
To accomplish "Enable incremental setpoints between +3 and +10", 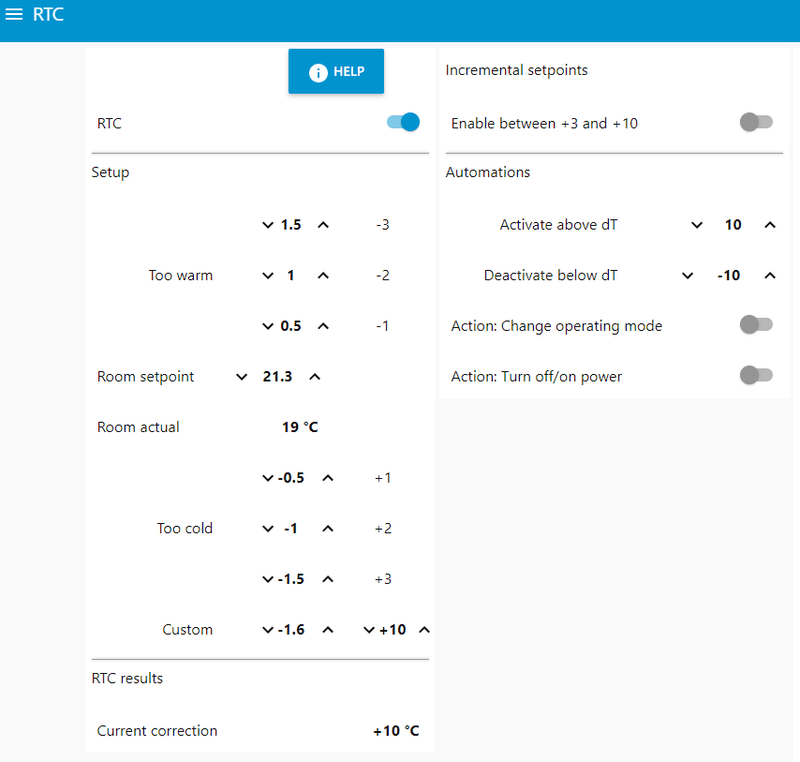I will 756,123.
